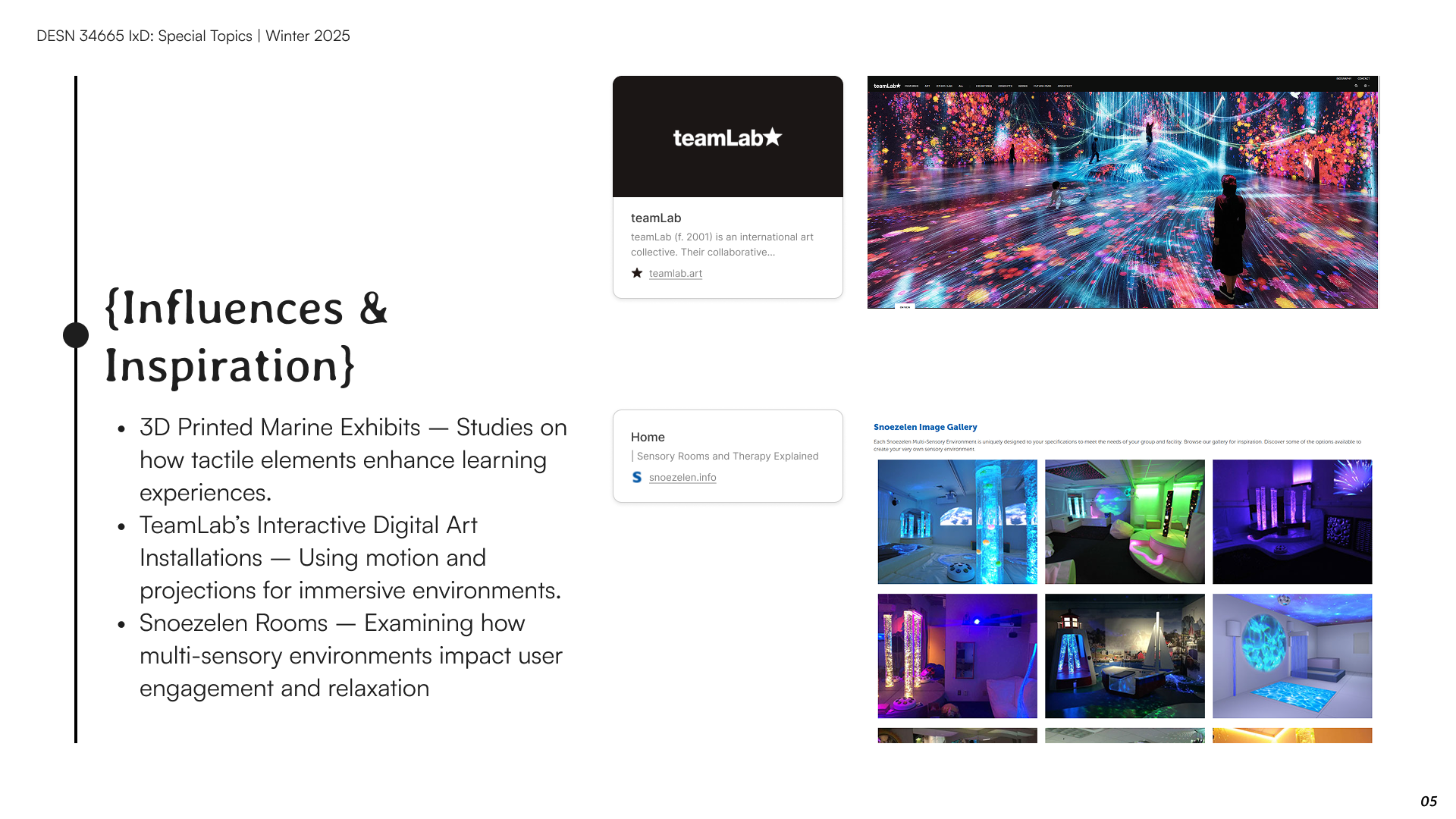Click the star favicon beside teamlab.art
Viewport: 1456px width, 819px height.
tap(637, 273)
